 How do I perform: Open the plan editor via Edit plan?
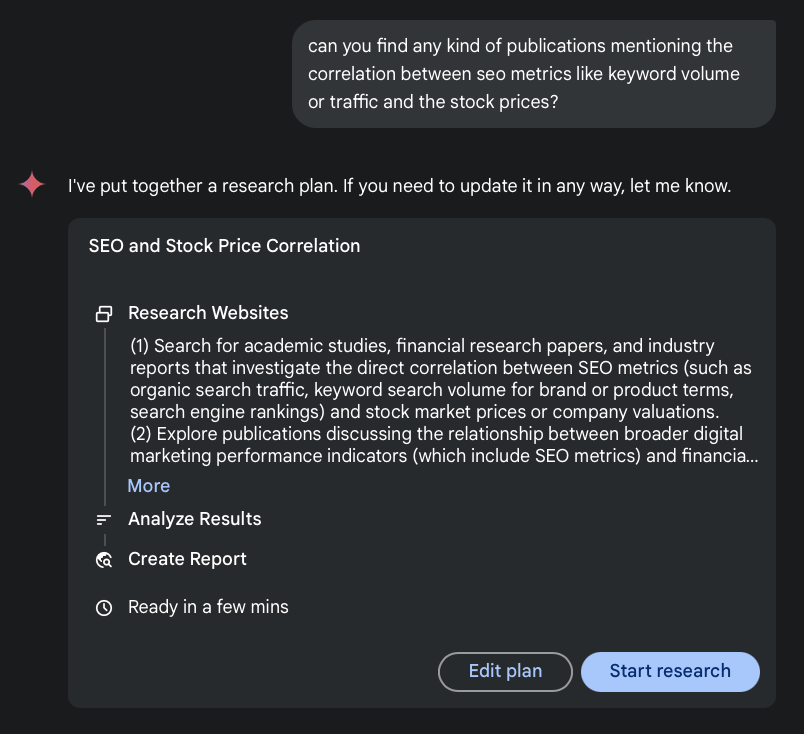pyautogui.click(x=505, y=671)
